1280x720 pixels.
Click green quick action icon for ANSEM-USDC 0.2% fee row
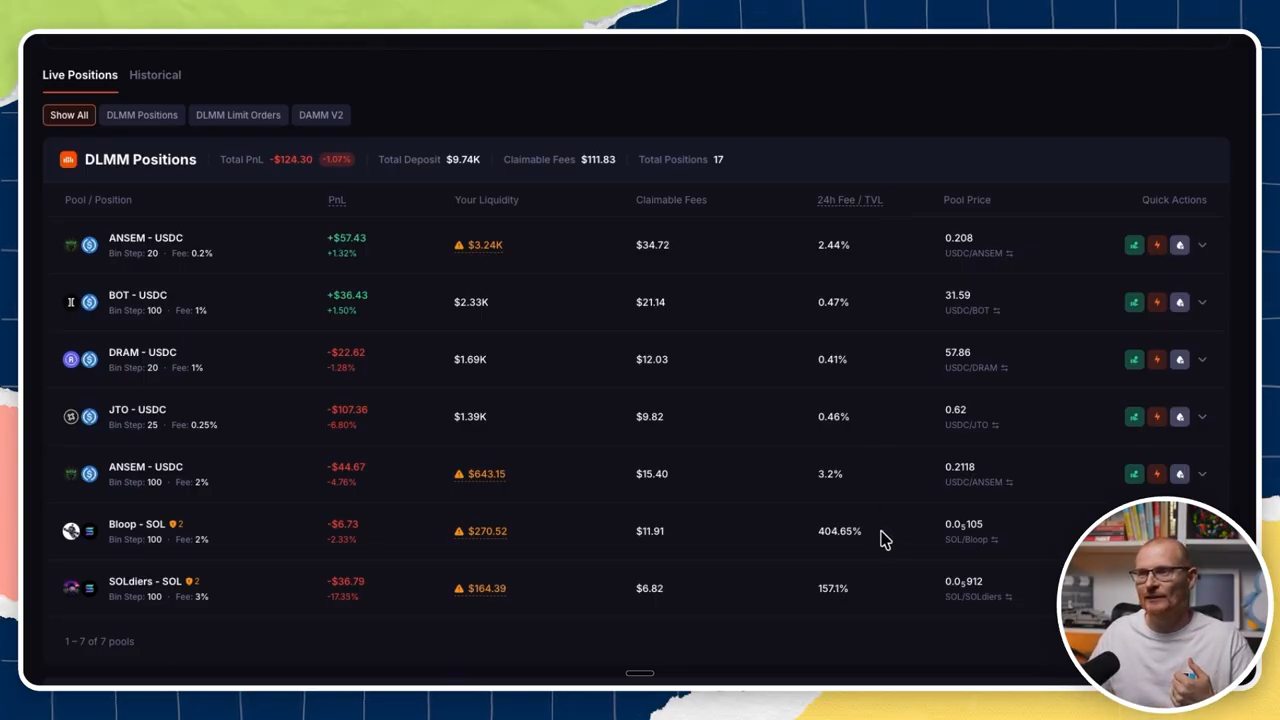[x=1134, y=245]
